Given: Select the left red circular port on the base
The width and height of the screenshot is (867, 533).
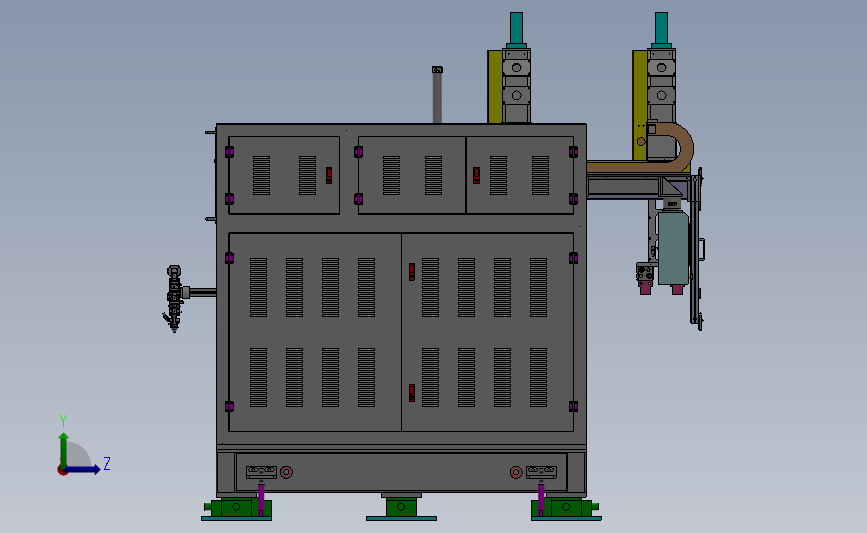Looking at the screenshot, I should (286, 472).
